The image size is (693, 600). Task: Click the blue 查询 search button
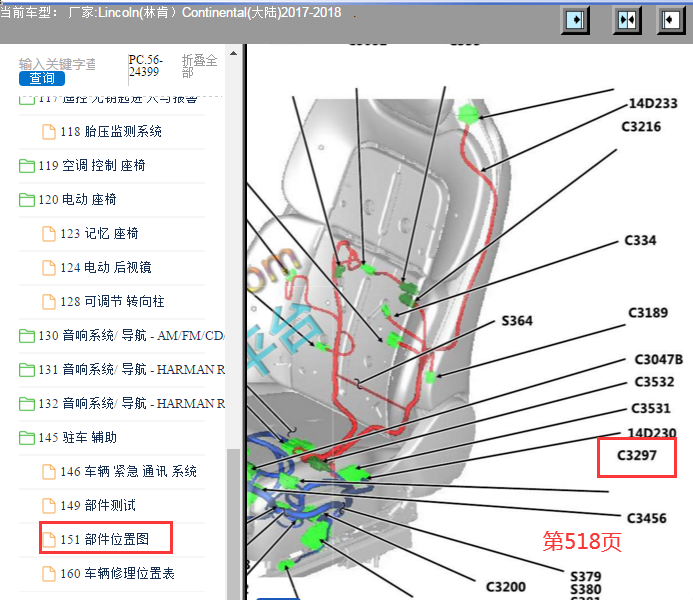[42, 78]
